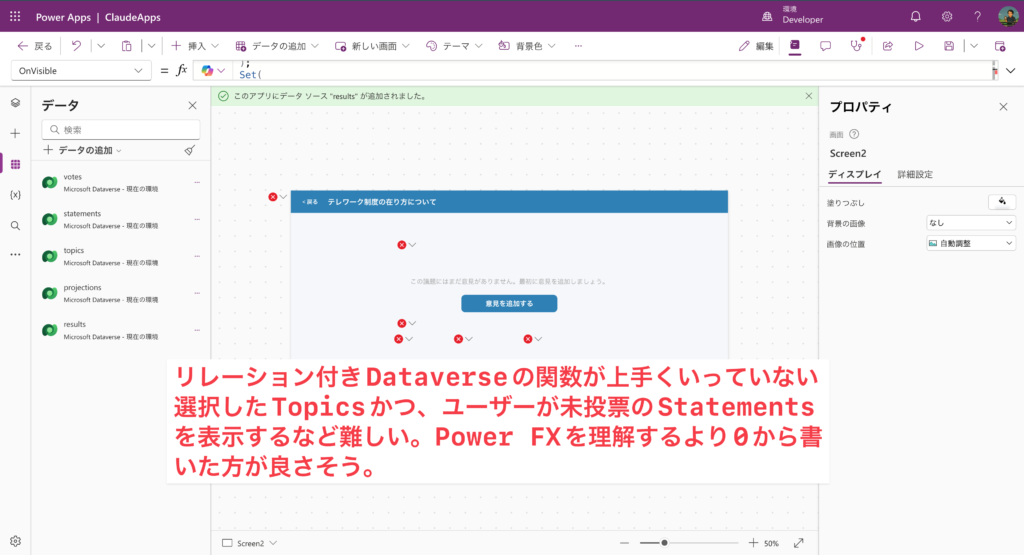Click the Share icon in toolbar
Screen dimensions: 1024x555
[x=887, y=46]
